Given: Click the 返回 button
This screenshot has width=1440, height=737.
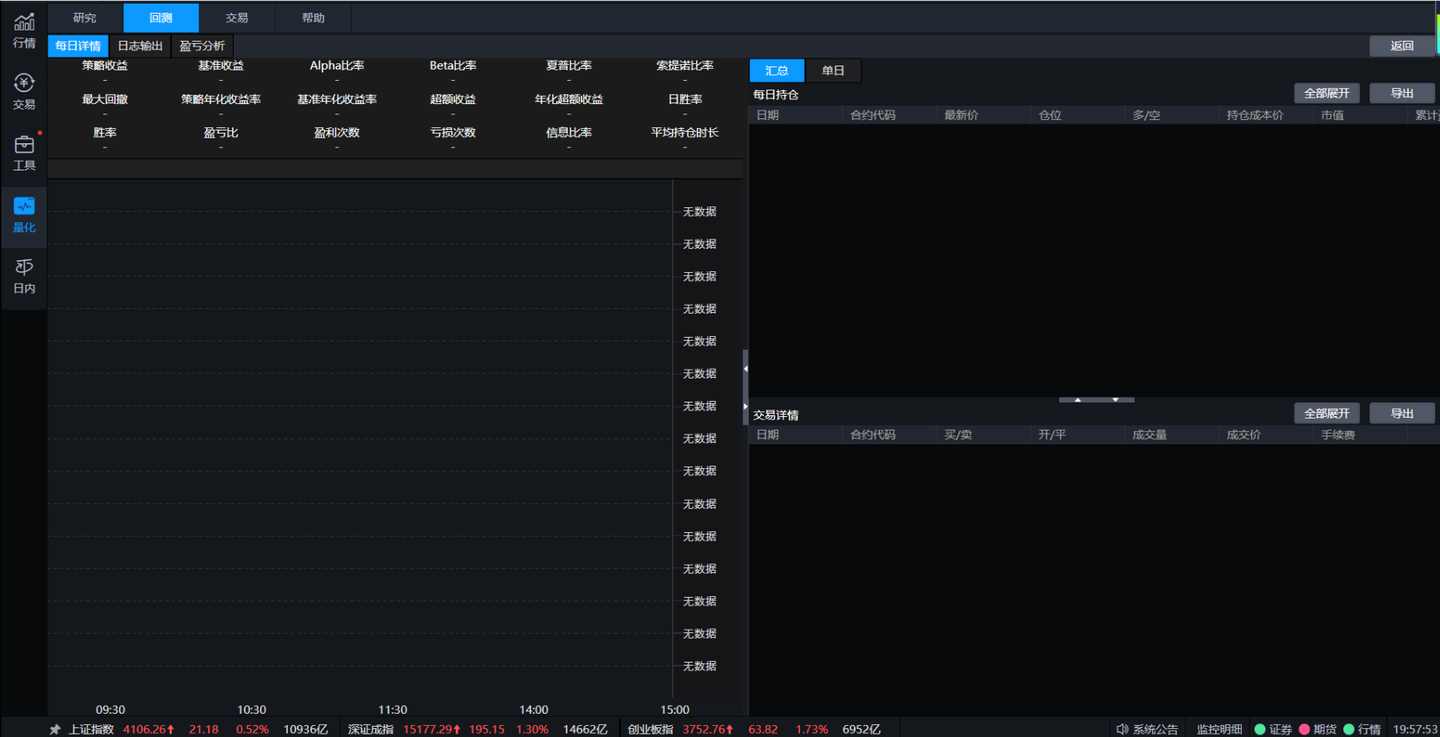Looking at the screenshot, I should coord(1402,46).
